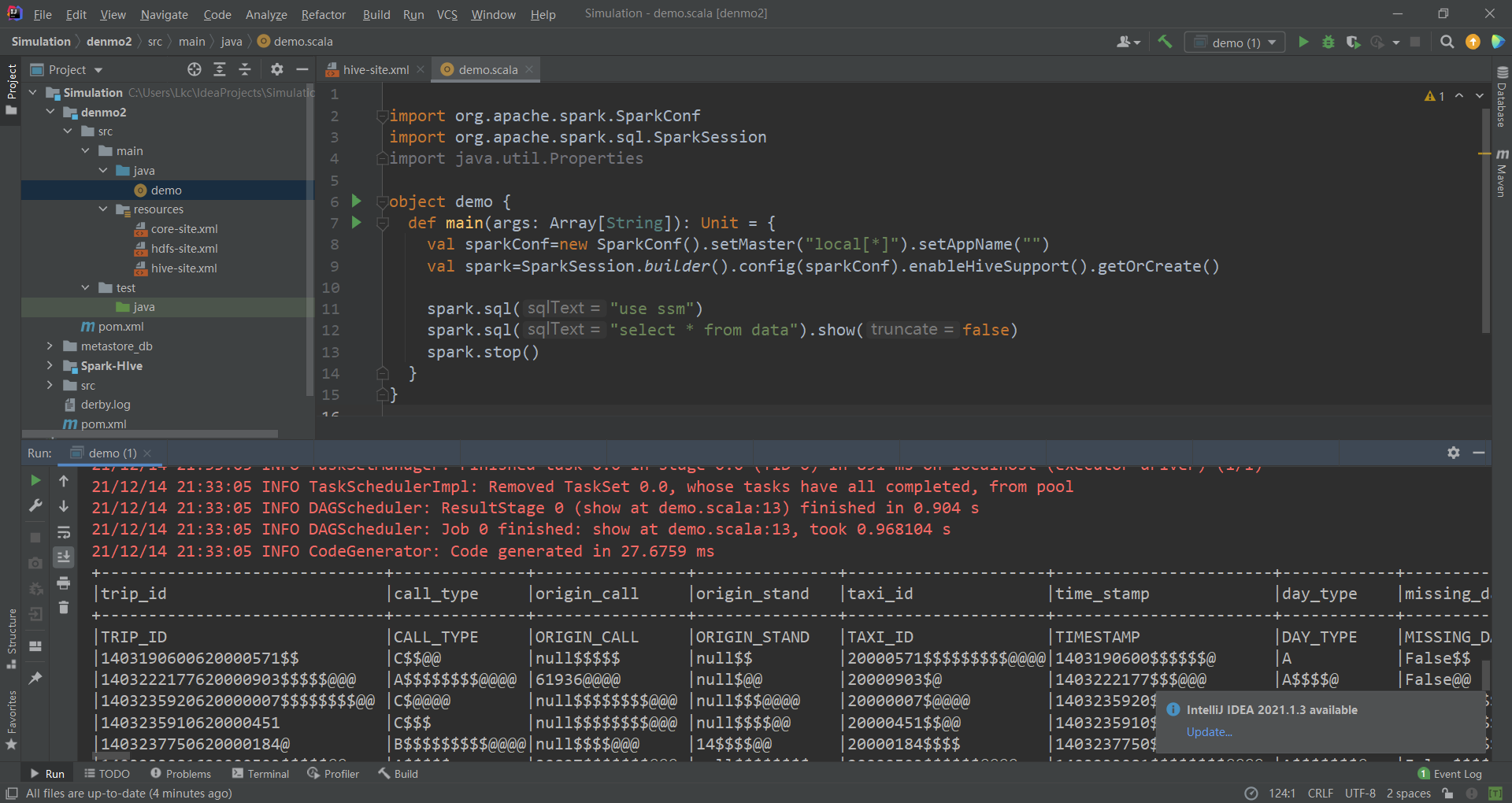Run the demo (1) configuration
This screenshot has height=803, width=1512.
click(1303, 42)
